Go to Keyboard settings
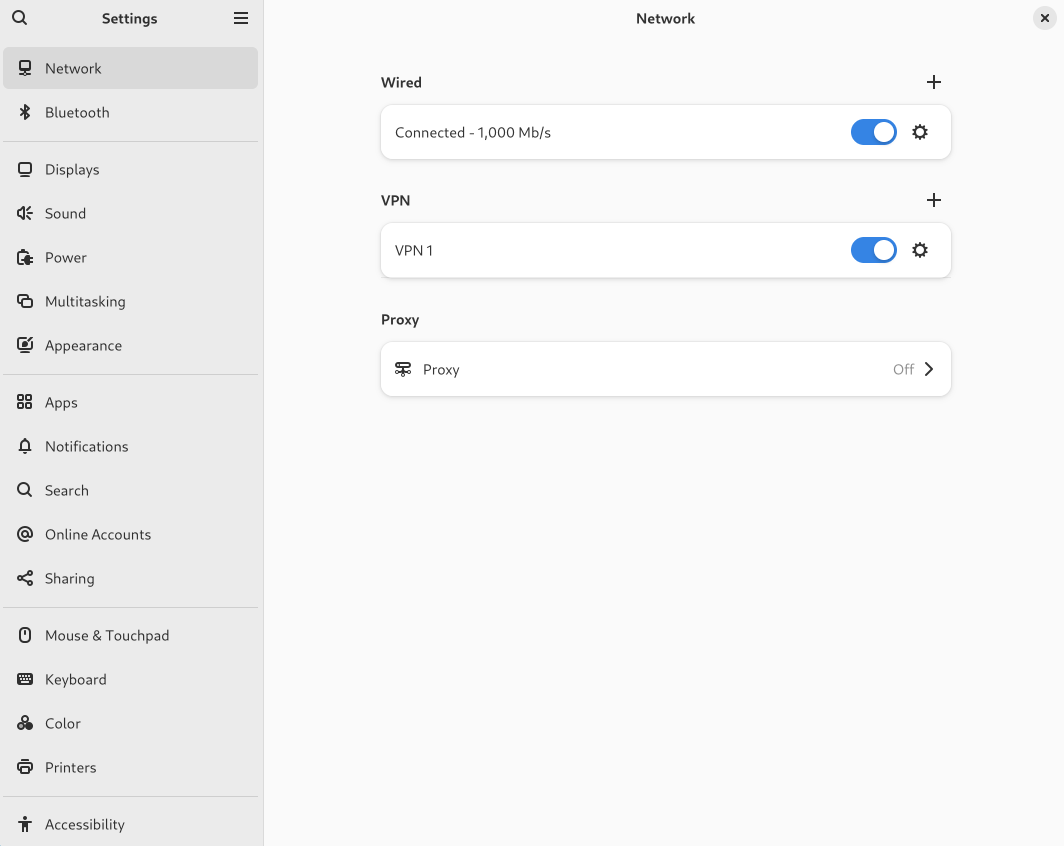The image size is (1064, 846). 130,679
